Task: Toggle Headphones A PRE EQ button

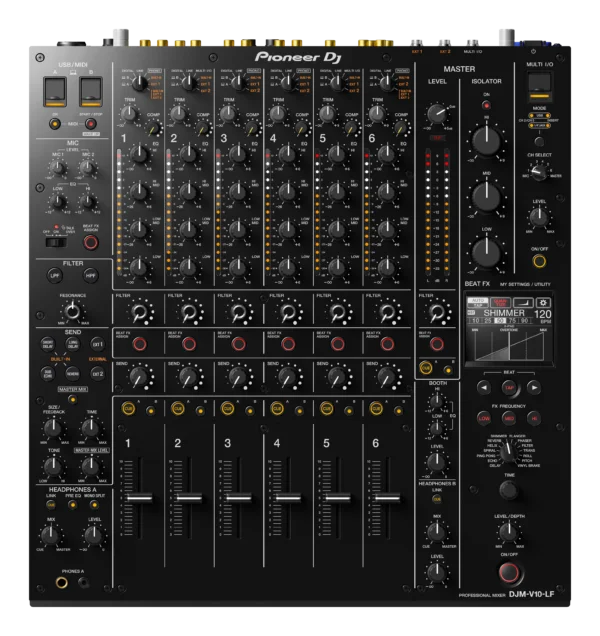Action: (73, 505)
